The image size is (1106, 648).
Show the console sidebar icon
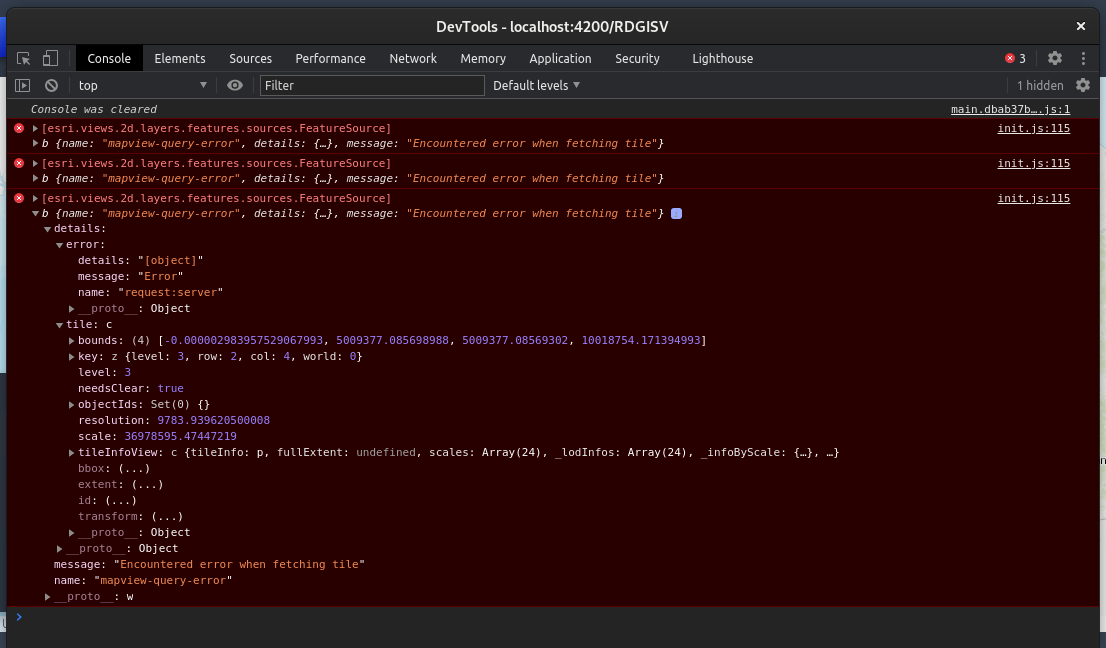(23, 85)
